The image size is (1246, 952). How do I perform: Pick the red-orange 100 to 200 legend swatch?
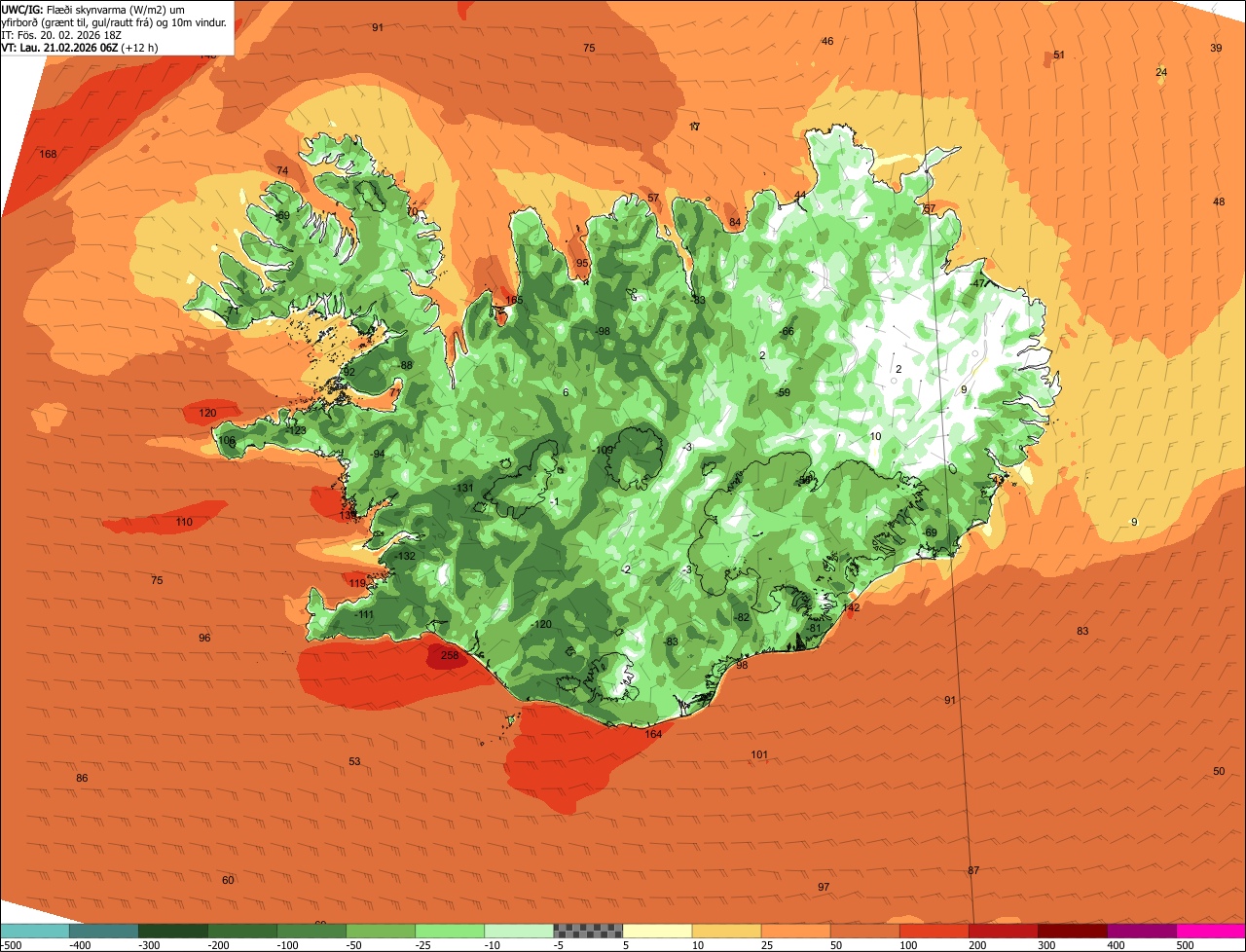(x=934, y=931)
